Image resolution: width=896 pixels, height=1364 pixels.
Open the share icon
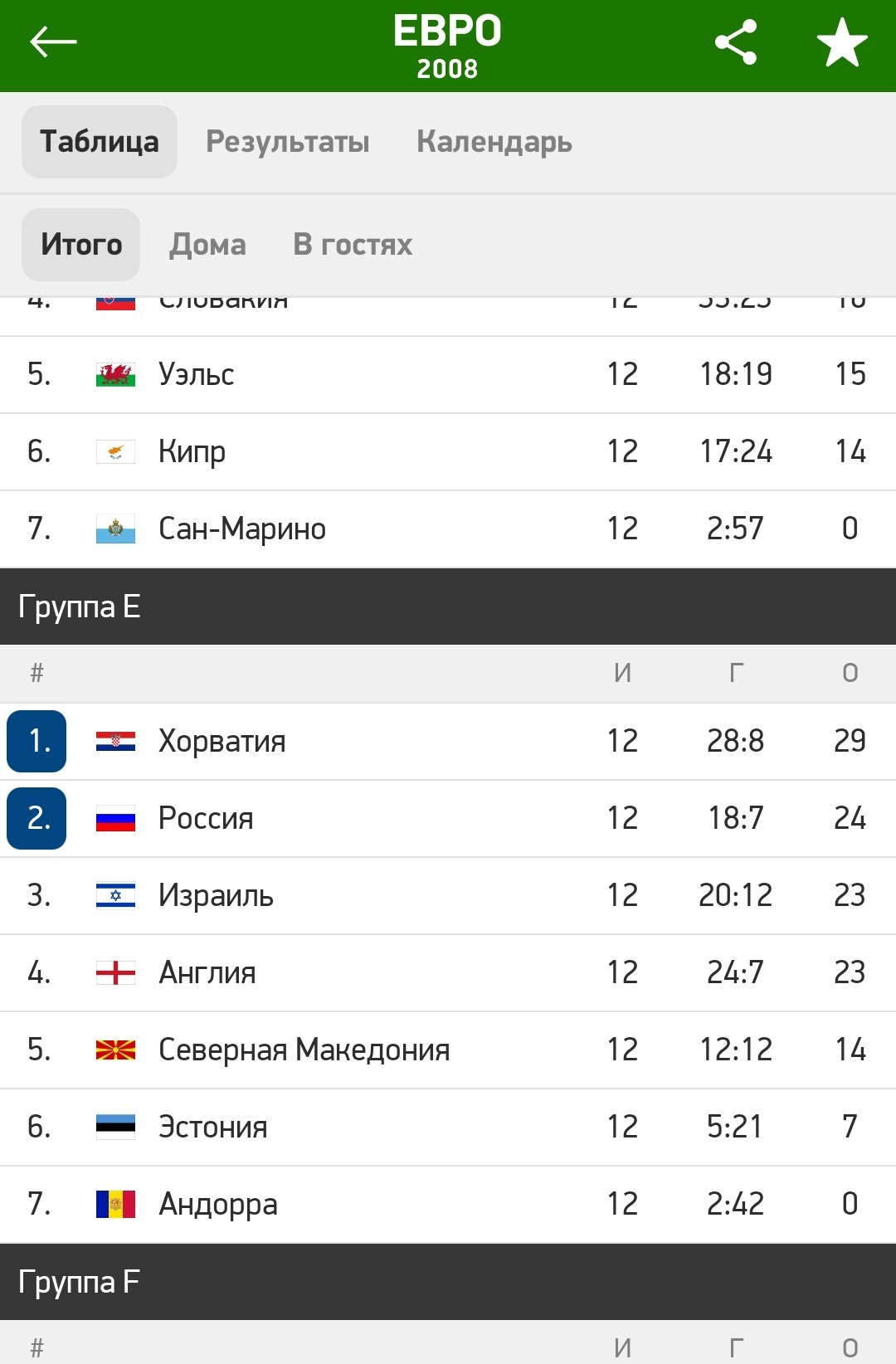(736, 41)
